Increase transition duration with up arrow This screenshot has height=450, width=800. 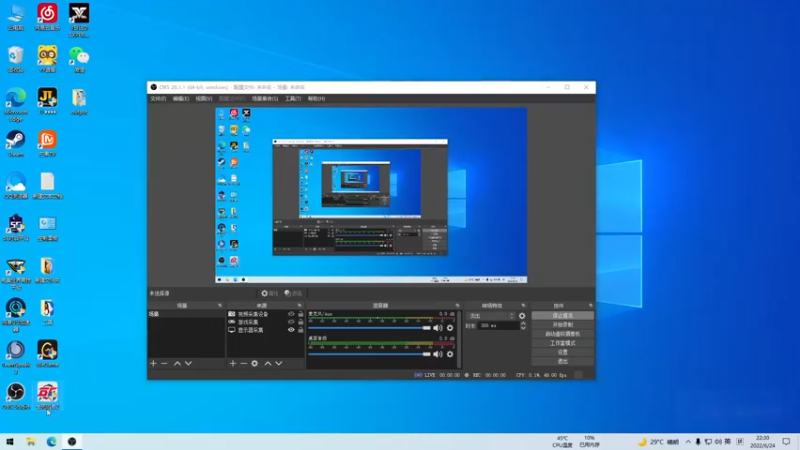click(523, 323)
